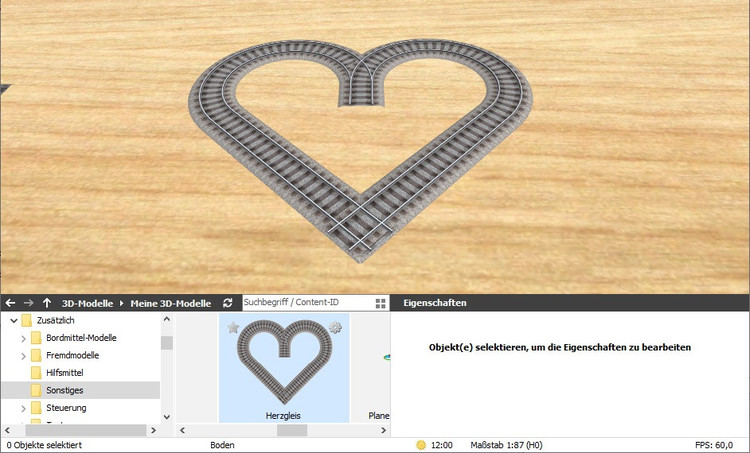Click the Boden status bar label
The image size is (750, 453).
point(223,445)
